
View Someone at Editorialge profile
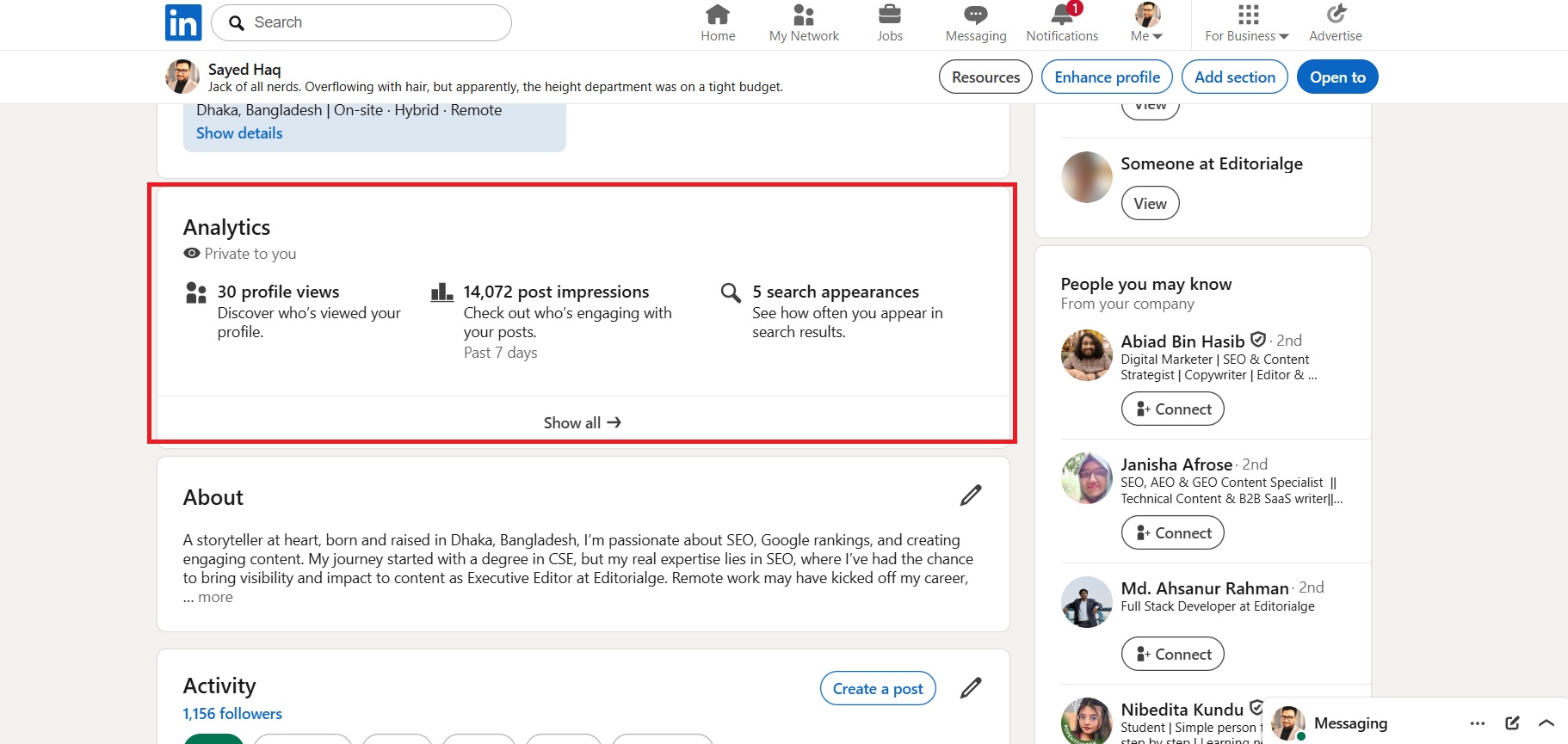click(1150, 204)
